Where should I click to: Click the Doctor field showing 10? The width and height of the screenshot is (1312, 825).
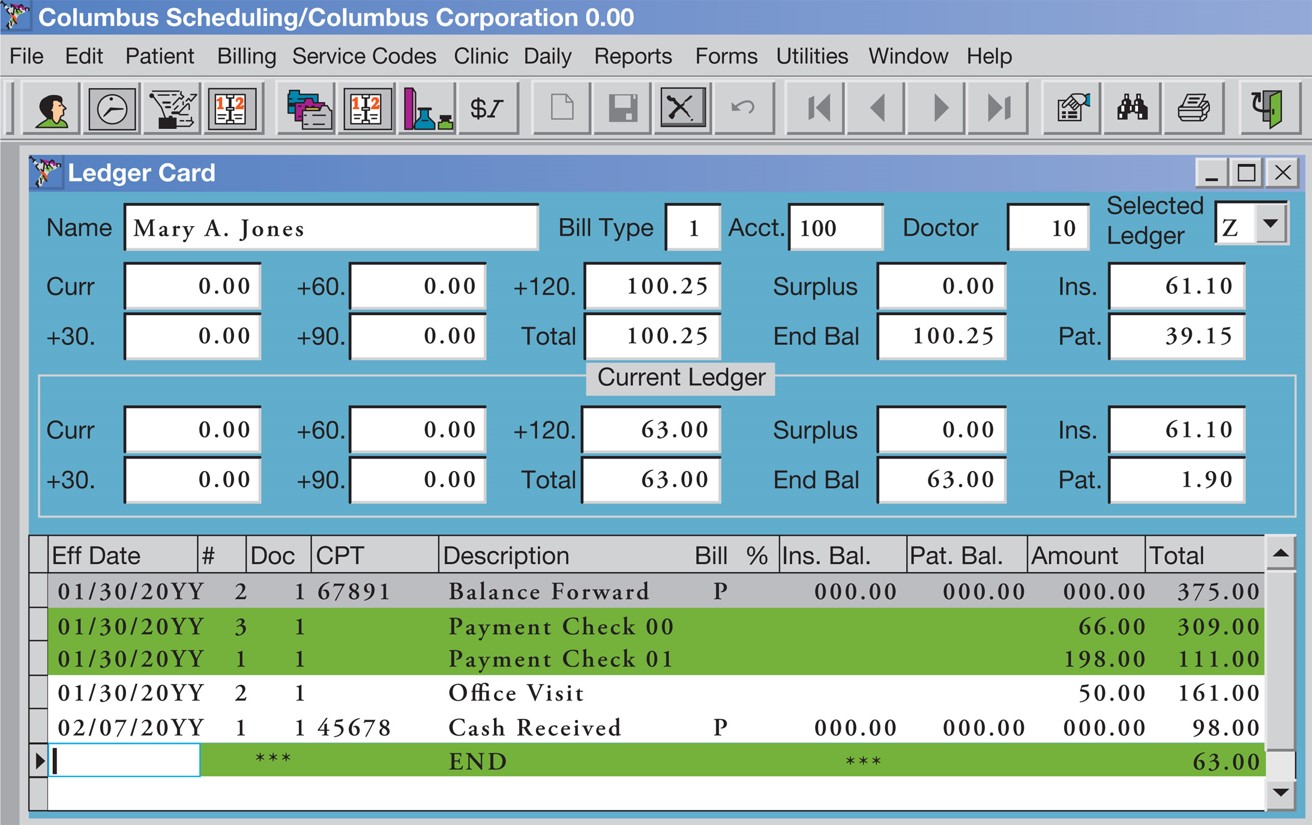1048,228
